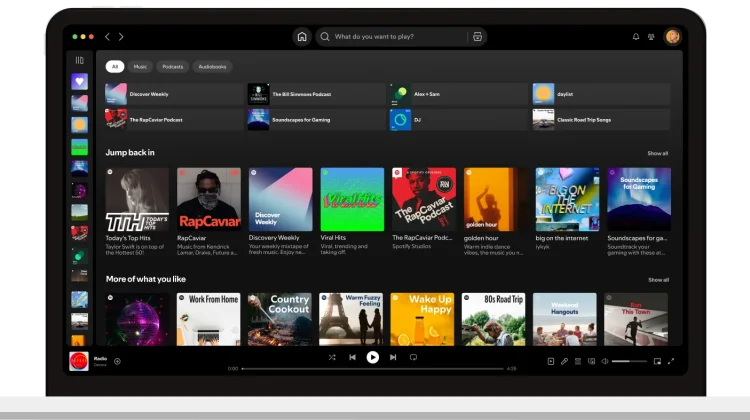The image size is (750, 420).
Task: Select the Podcasts filter chip
Action: [x=173, y=66]
